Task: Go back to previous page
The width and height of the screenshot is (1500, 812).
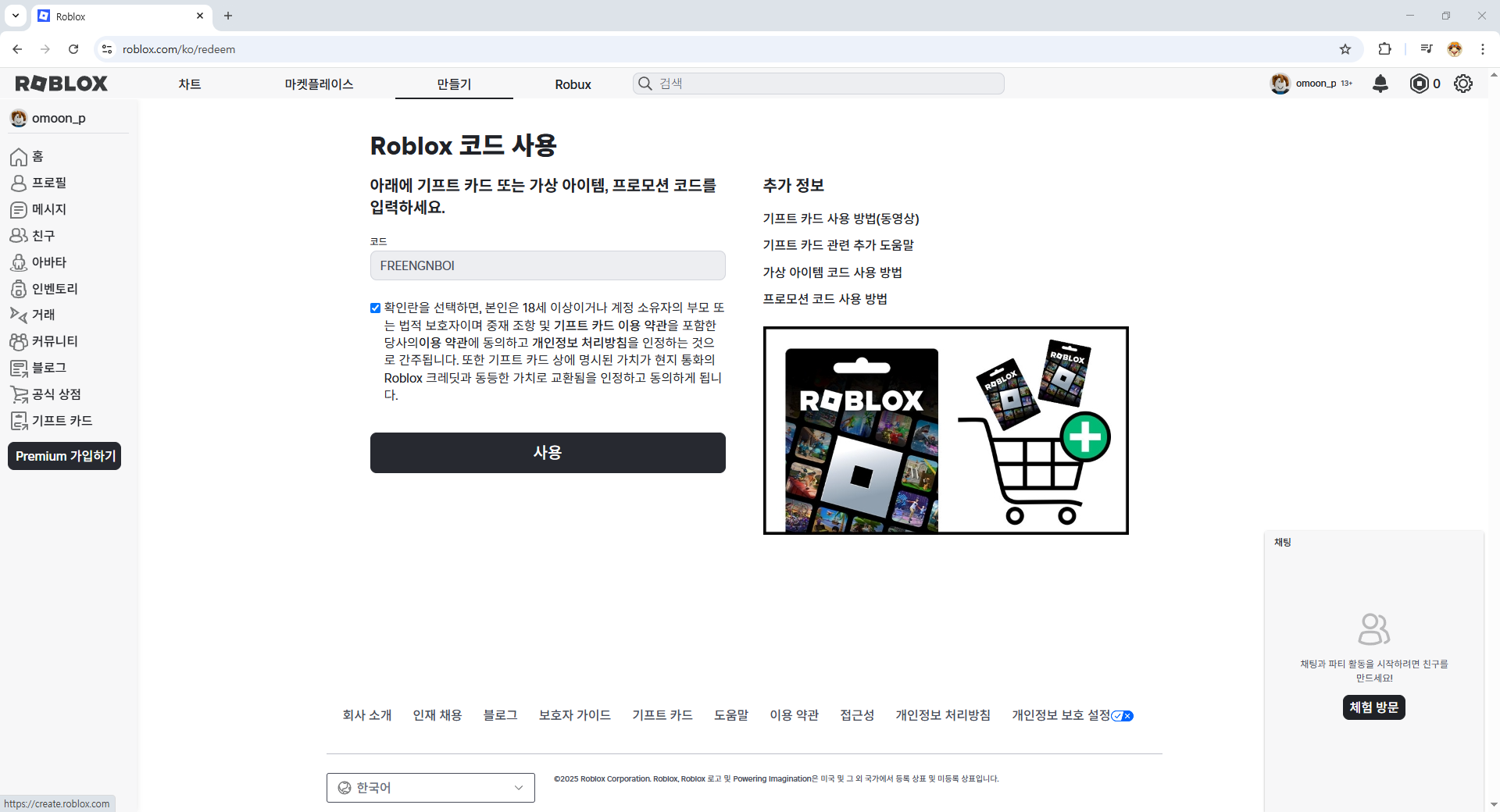Action: pos(17,49)
